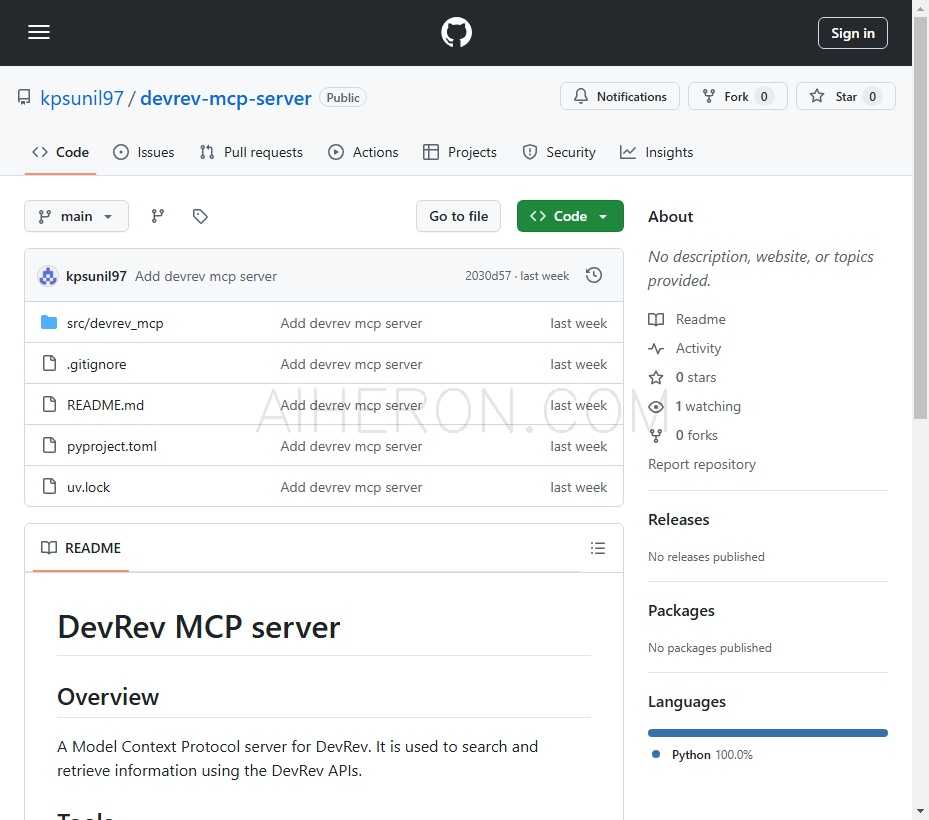Open commit message for .gitignore row
929x820 pixels.
[351, 364]
